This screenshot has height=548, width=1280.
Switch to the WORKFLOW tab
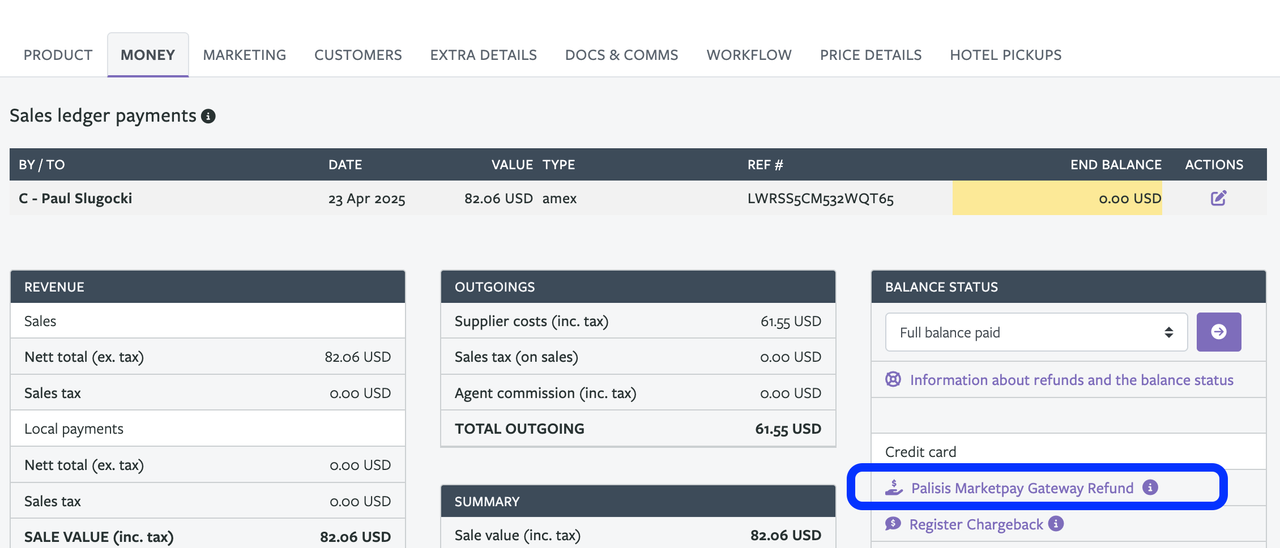pyautogui.click(x=749, y=55)
